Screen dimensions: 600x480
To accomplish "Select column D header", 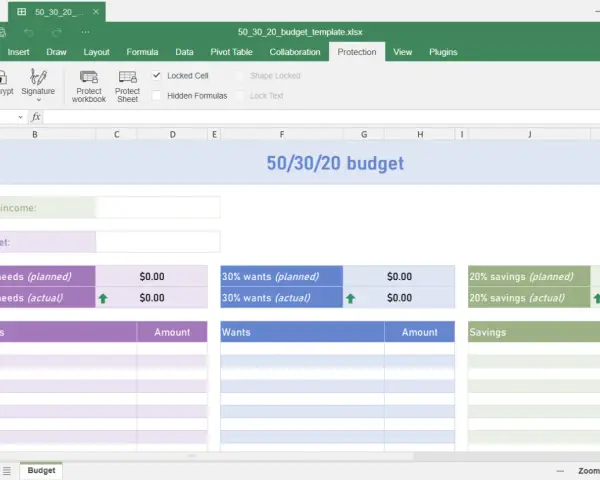I will 173,134.
